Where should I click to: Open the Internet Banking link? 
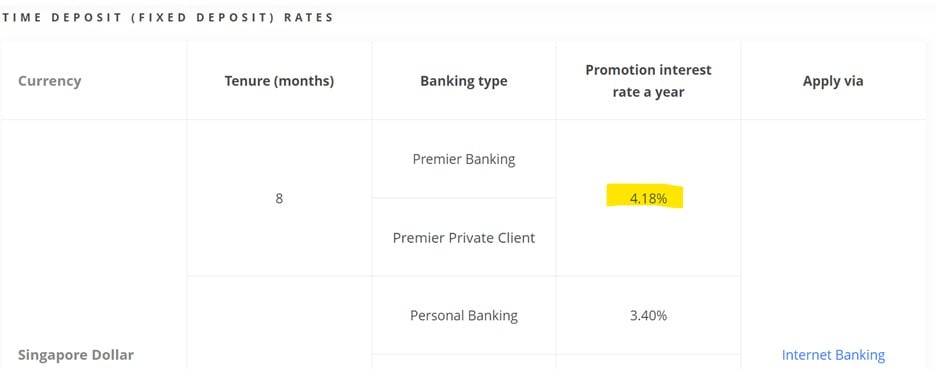(x=833, y=355)
